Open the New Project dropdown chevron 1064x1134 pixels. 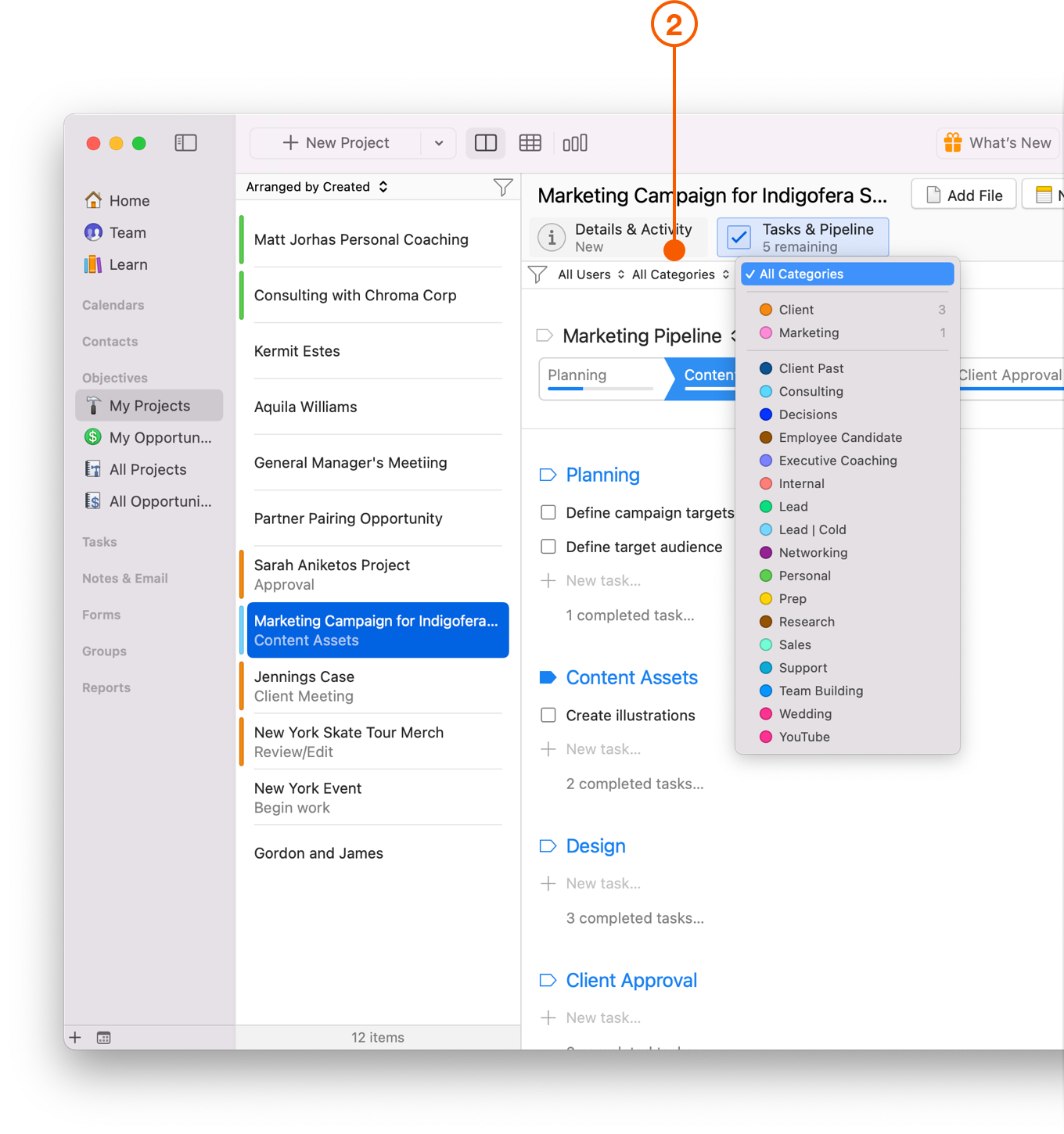(439, 142)
